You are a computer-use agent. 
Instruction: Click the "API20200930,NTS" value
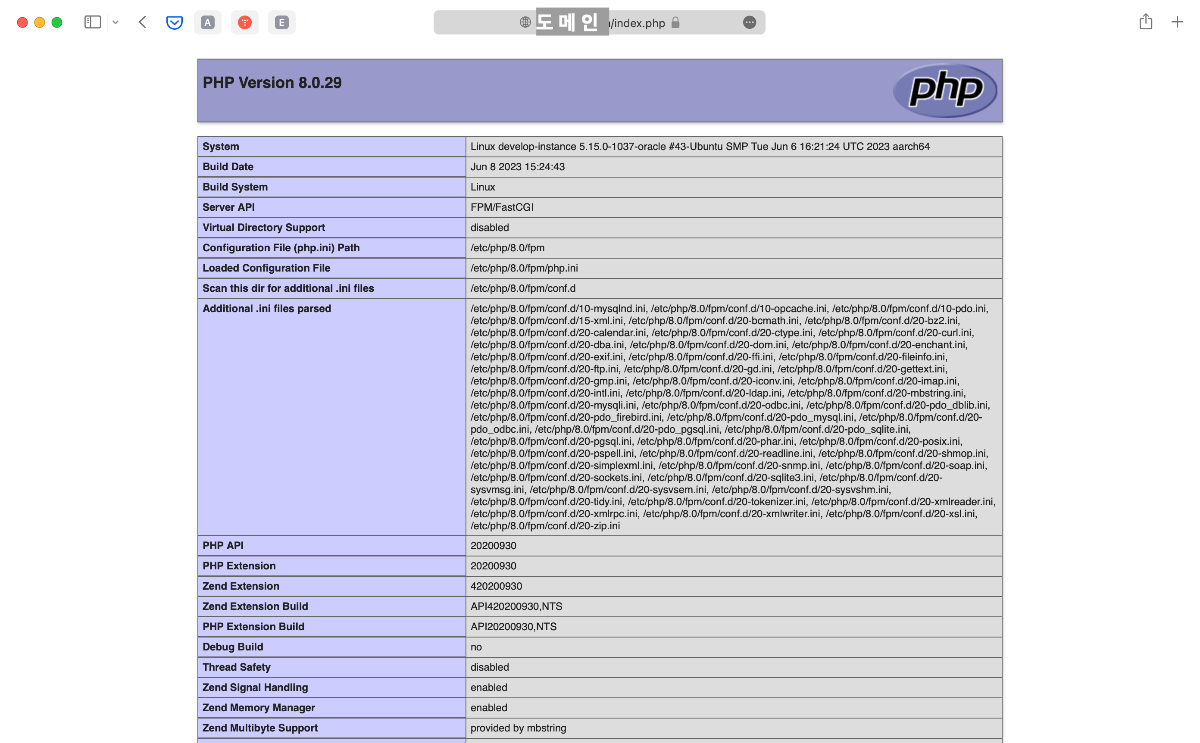[513, 627]
